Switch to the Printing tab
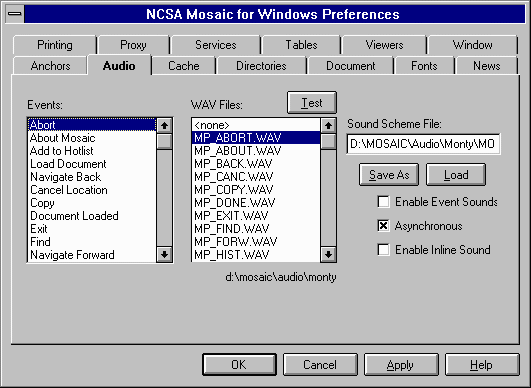 (55, 45)
